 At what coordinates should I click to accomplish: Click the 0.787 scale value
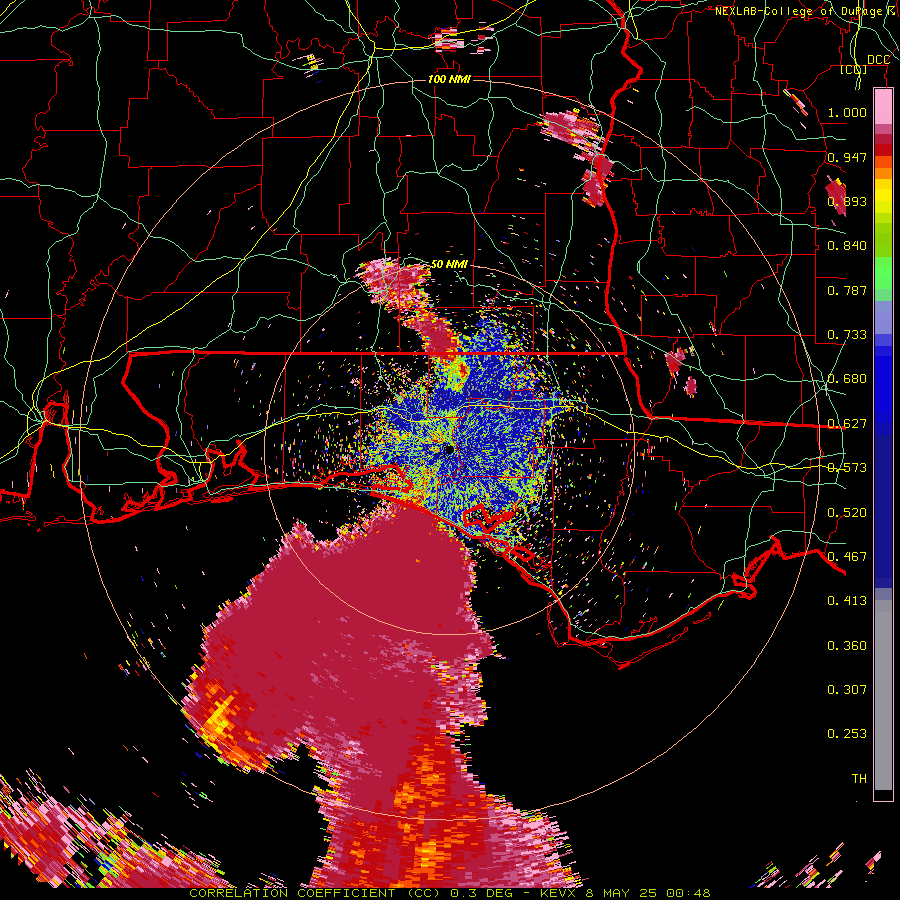(x=847, y=290)
